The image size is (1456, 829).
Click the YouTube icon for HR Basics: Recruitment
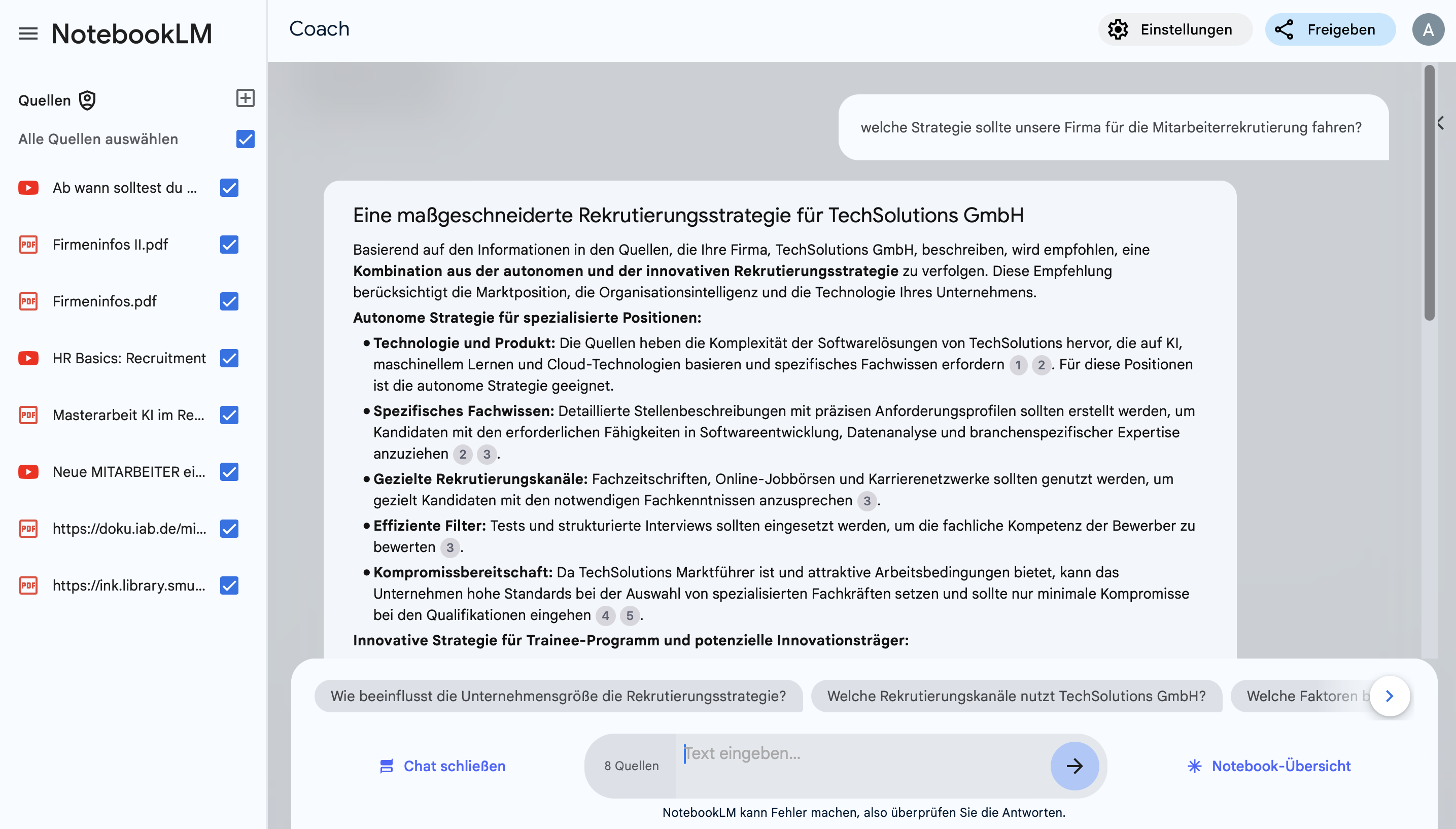[x=28, y=358]
